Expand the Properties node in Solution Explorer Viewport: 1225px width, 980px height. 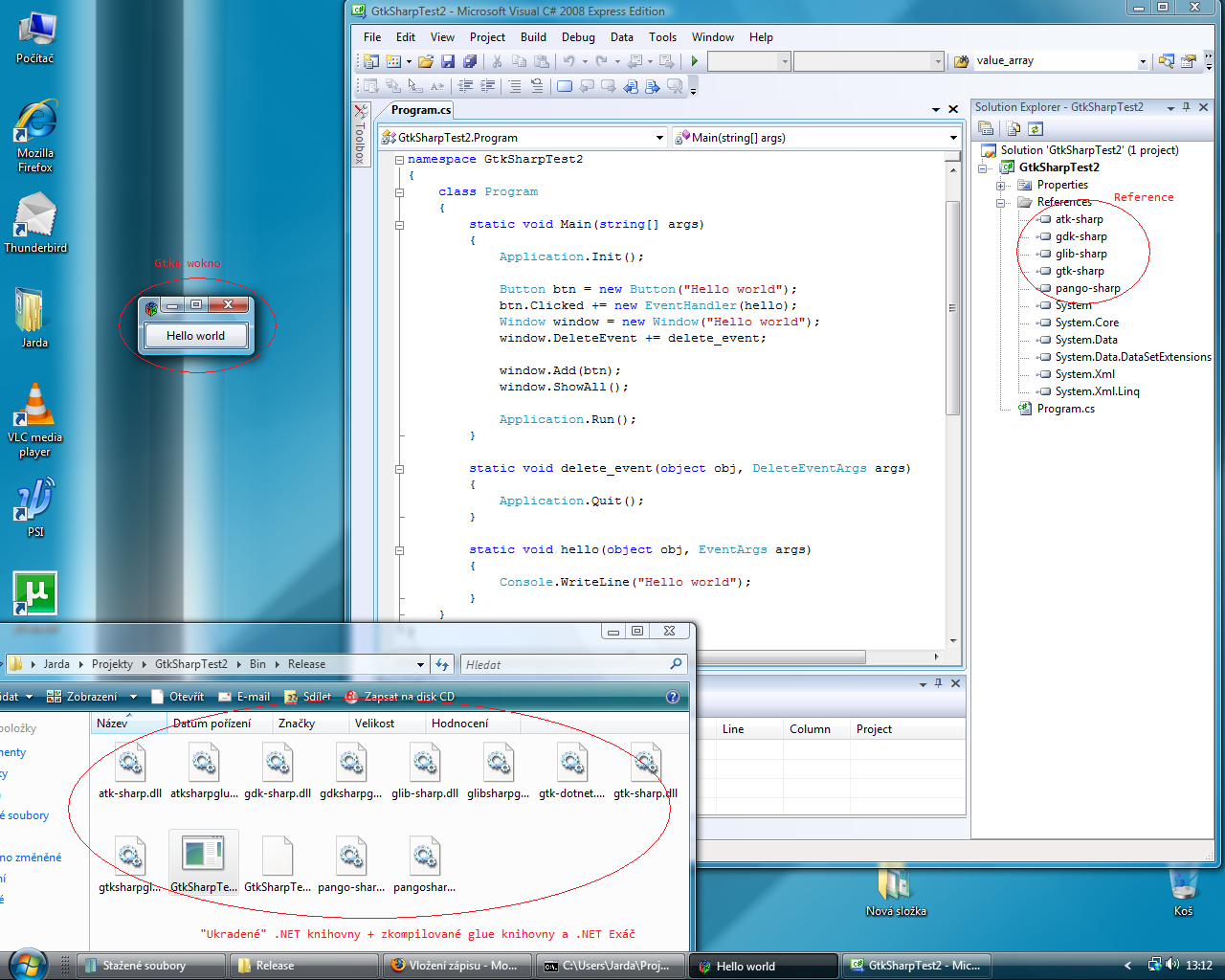coord(1000,185)
